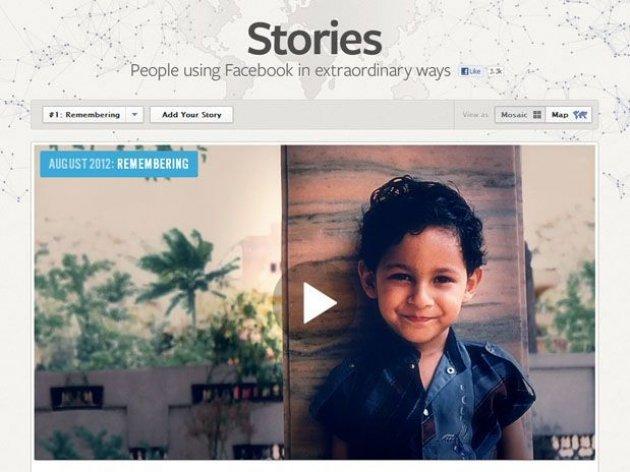This screenshot has height=472, width=630.
Task: Switch to Mosaic view
Action: 520,115
